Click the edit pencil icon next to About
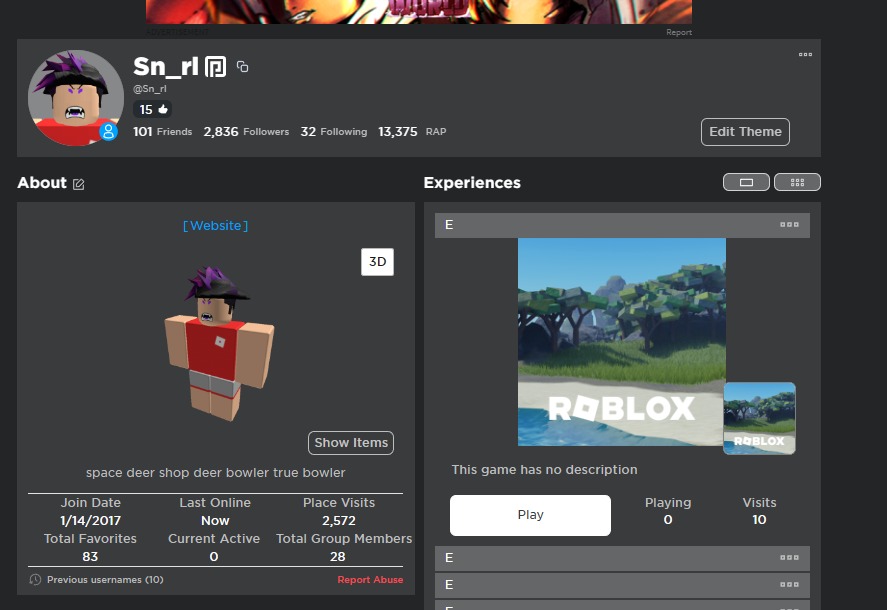The width and height of the screenshot is (887, 610). click(x=79, y=184)
